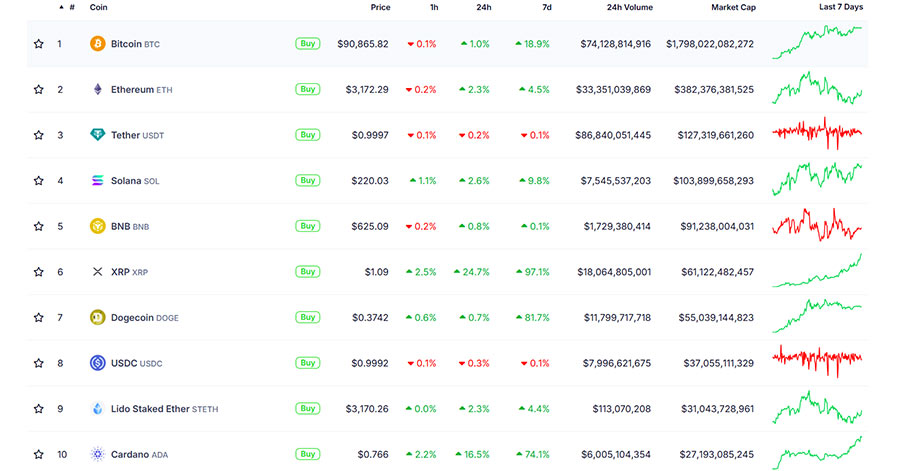The image size is (900, 471).
Task: Favorite Lido Staked Ether with its star
Action: 38,408
